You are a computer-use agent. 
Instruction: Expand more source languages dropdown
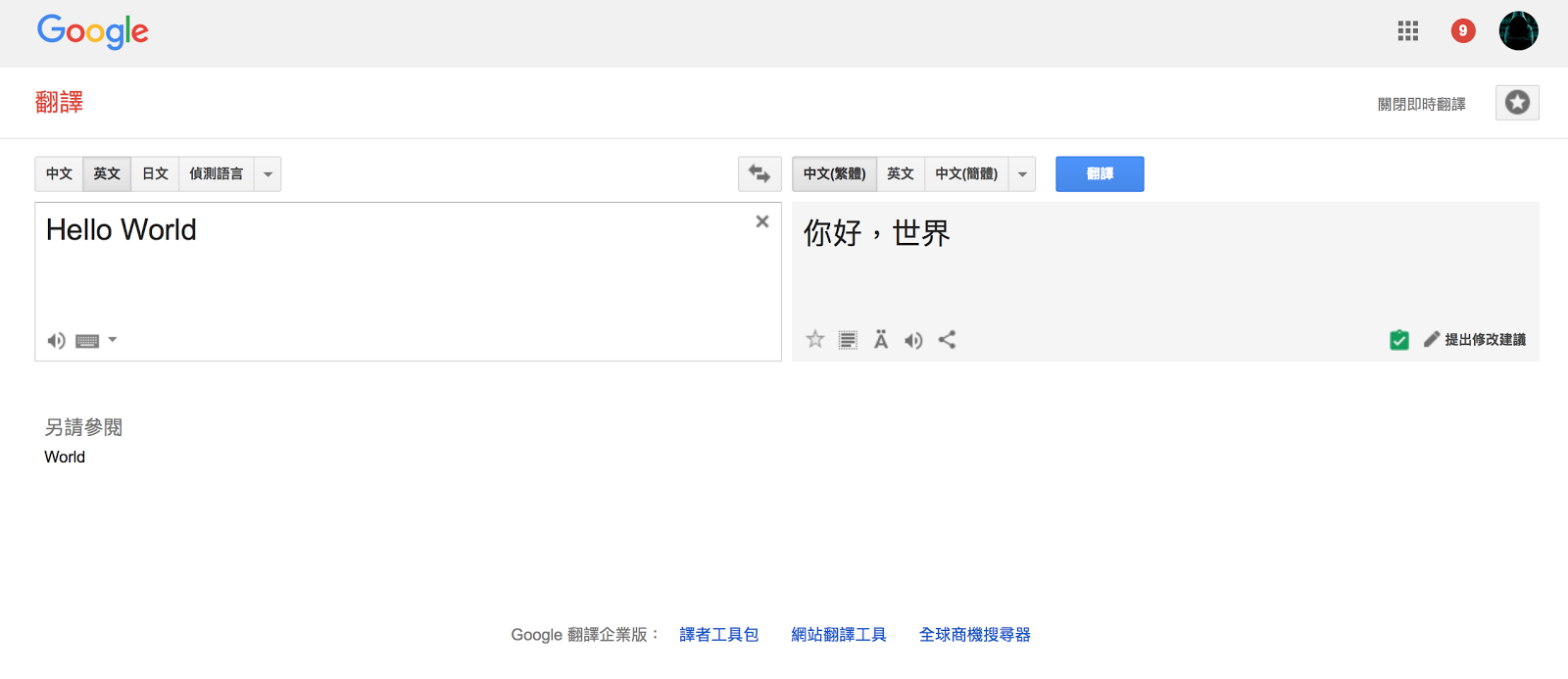[x=268, y=174]
